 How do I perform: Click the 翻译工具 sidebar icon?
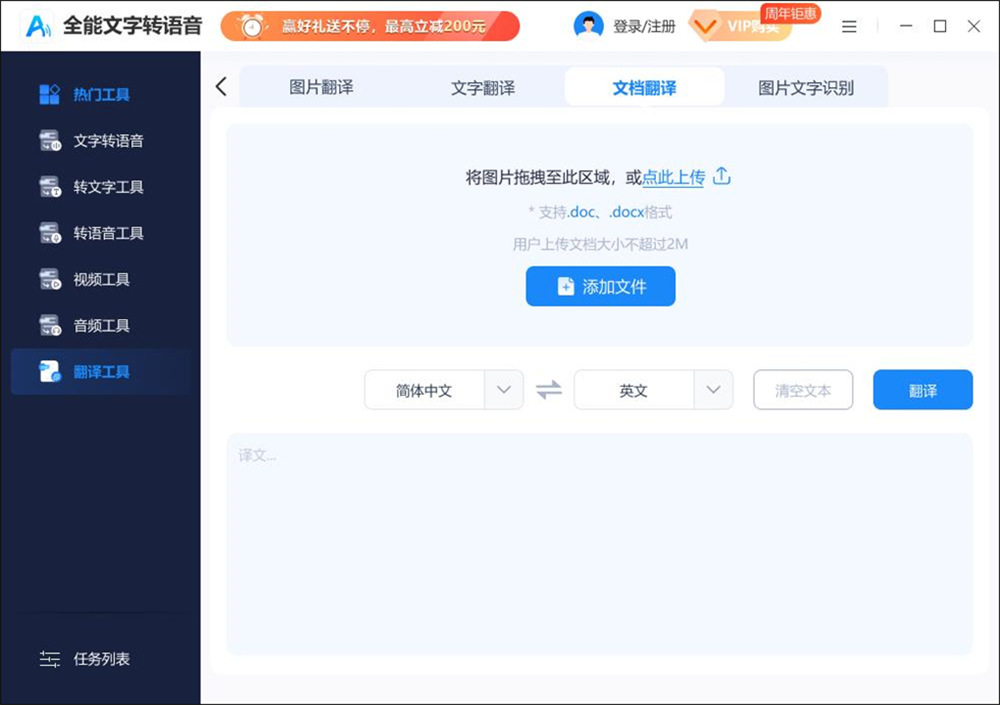click(x=50, y=371)
